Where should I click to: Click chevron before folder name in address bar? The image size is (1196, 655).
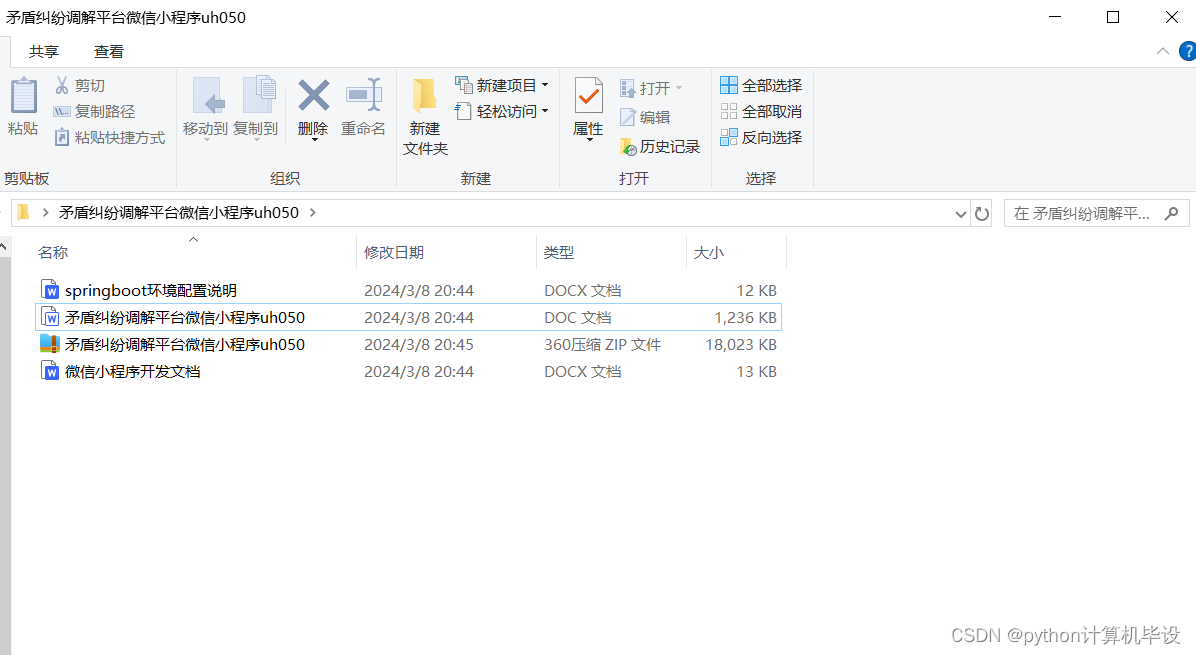46,213
